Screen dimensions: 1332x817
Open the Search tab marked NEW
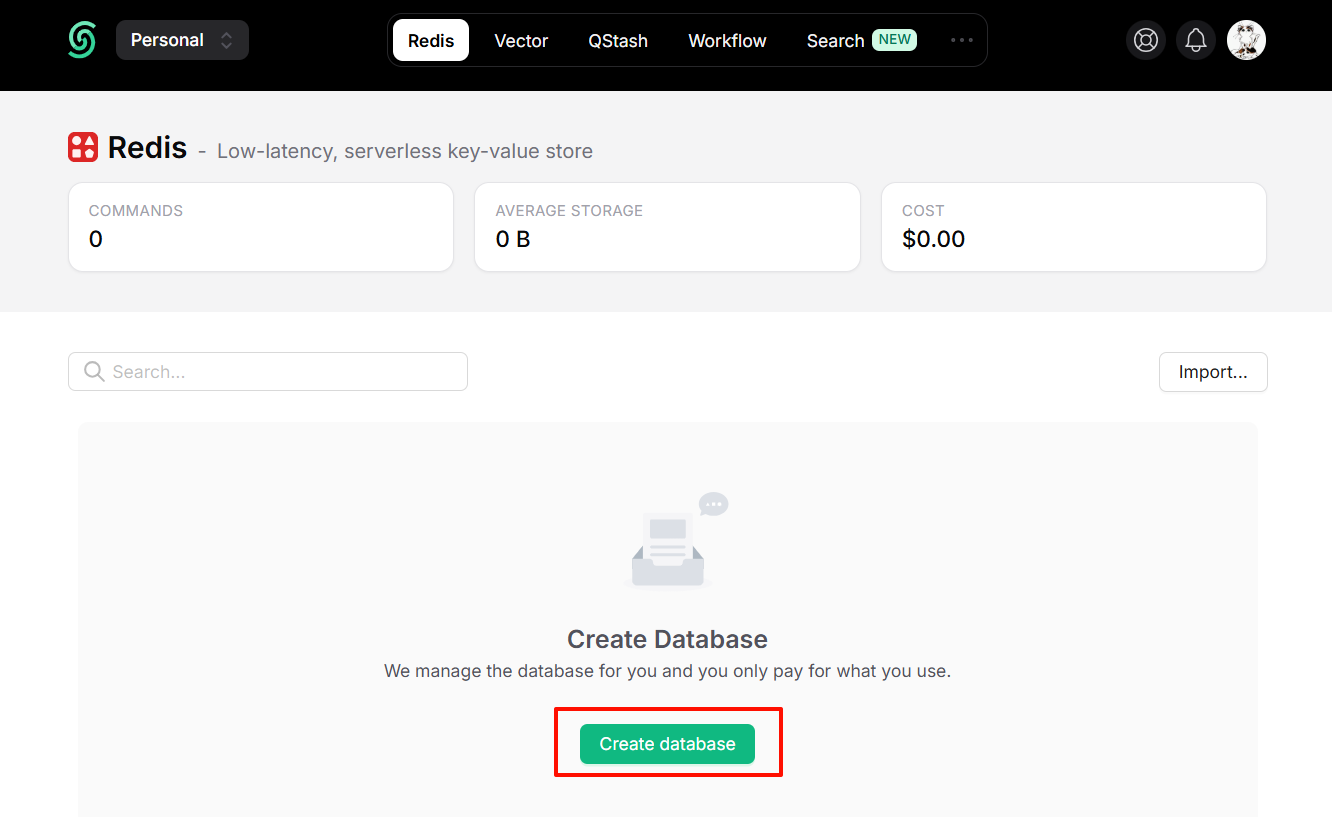coord(861,40)
